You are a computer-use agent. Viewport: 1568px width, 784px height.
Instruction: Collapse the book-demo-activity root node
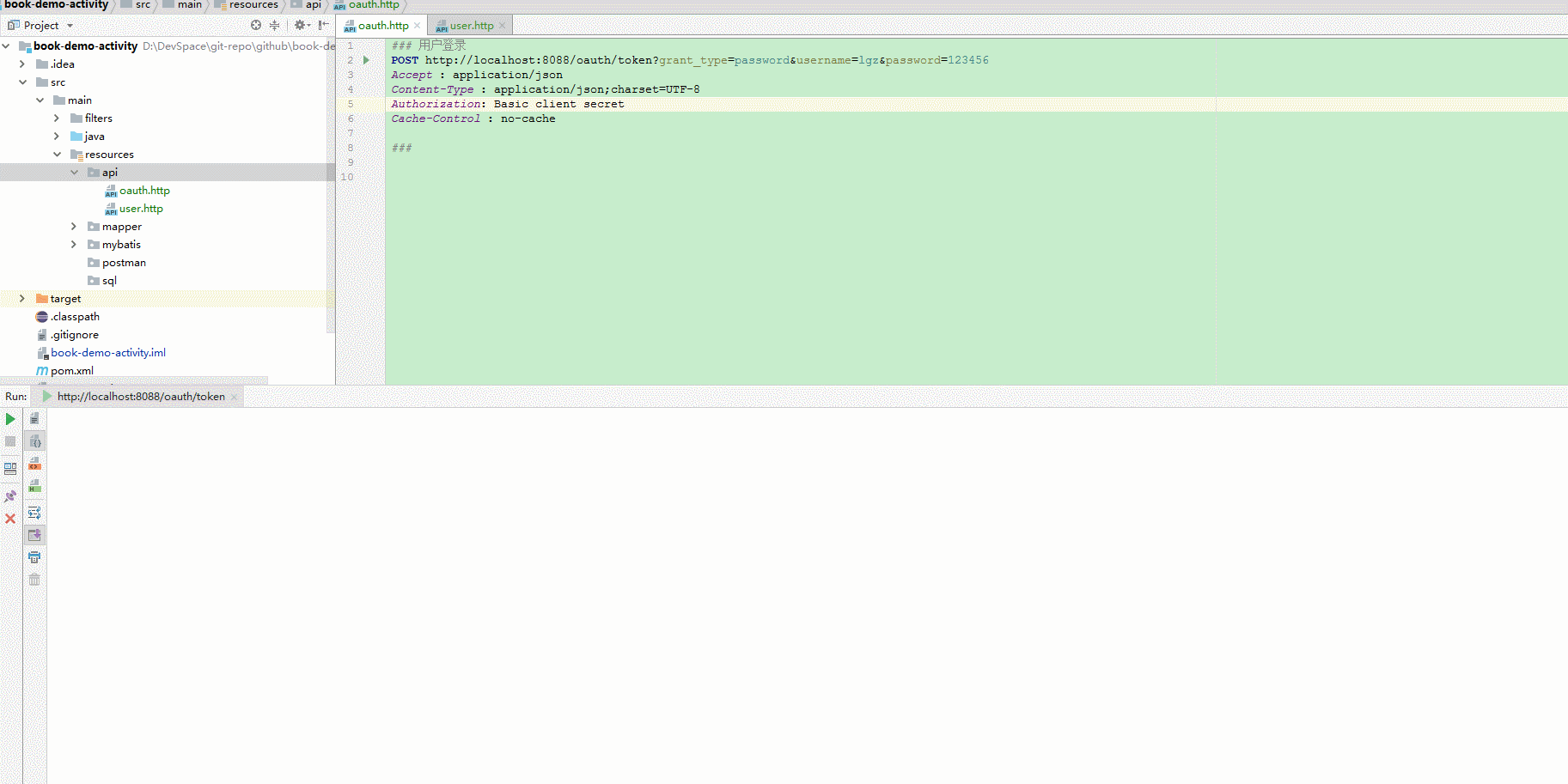[x=6, y=46]
